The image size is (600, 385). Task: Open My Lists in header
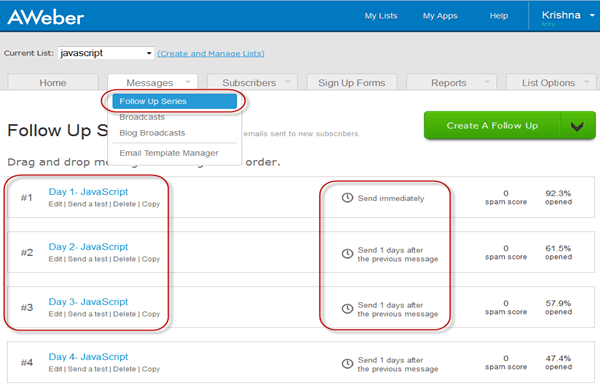pos(381,16)
